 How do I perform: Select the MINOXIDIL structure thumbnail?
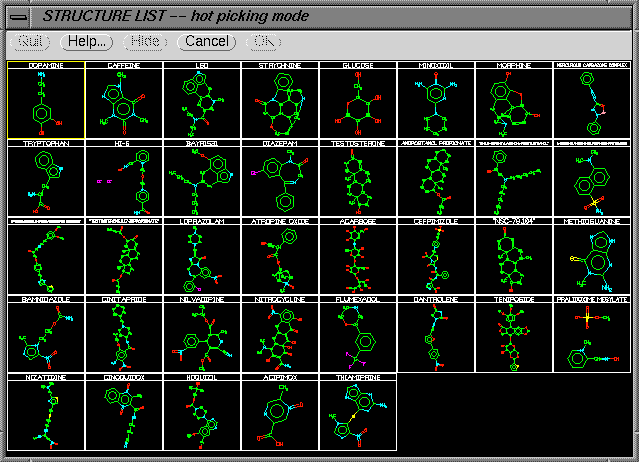(x=435, y=104)
